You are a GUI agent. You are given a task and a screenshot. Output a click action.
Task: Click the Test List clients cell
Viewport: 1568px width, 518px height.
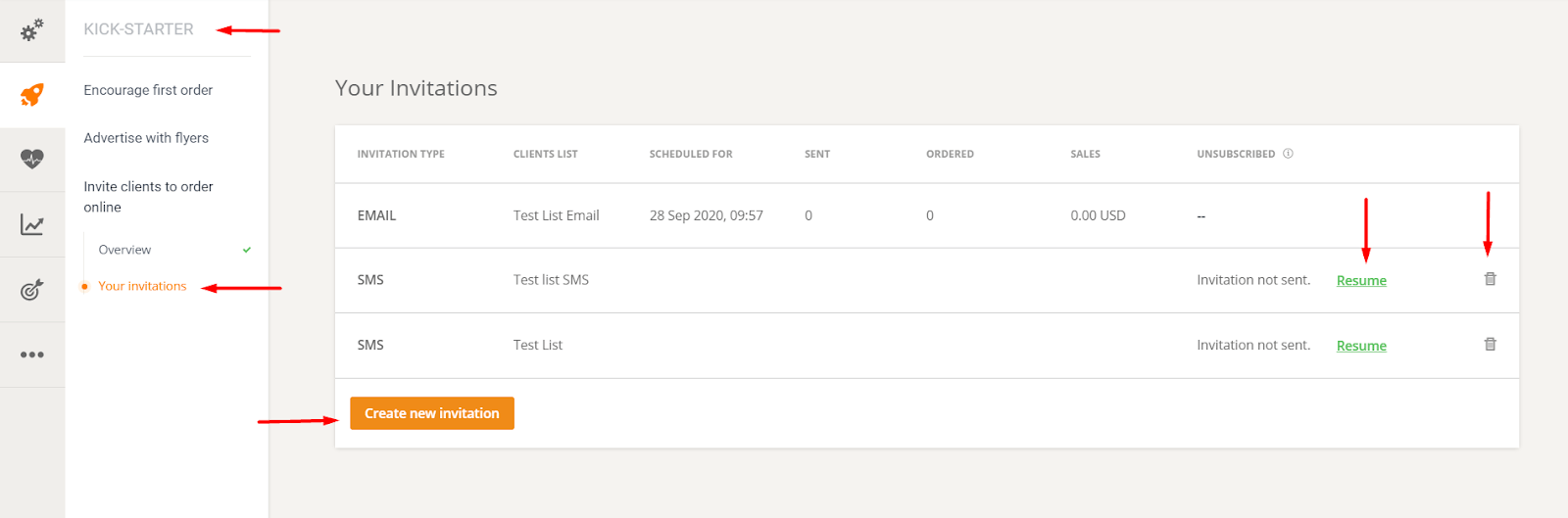[538, 345]
